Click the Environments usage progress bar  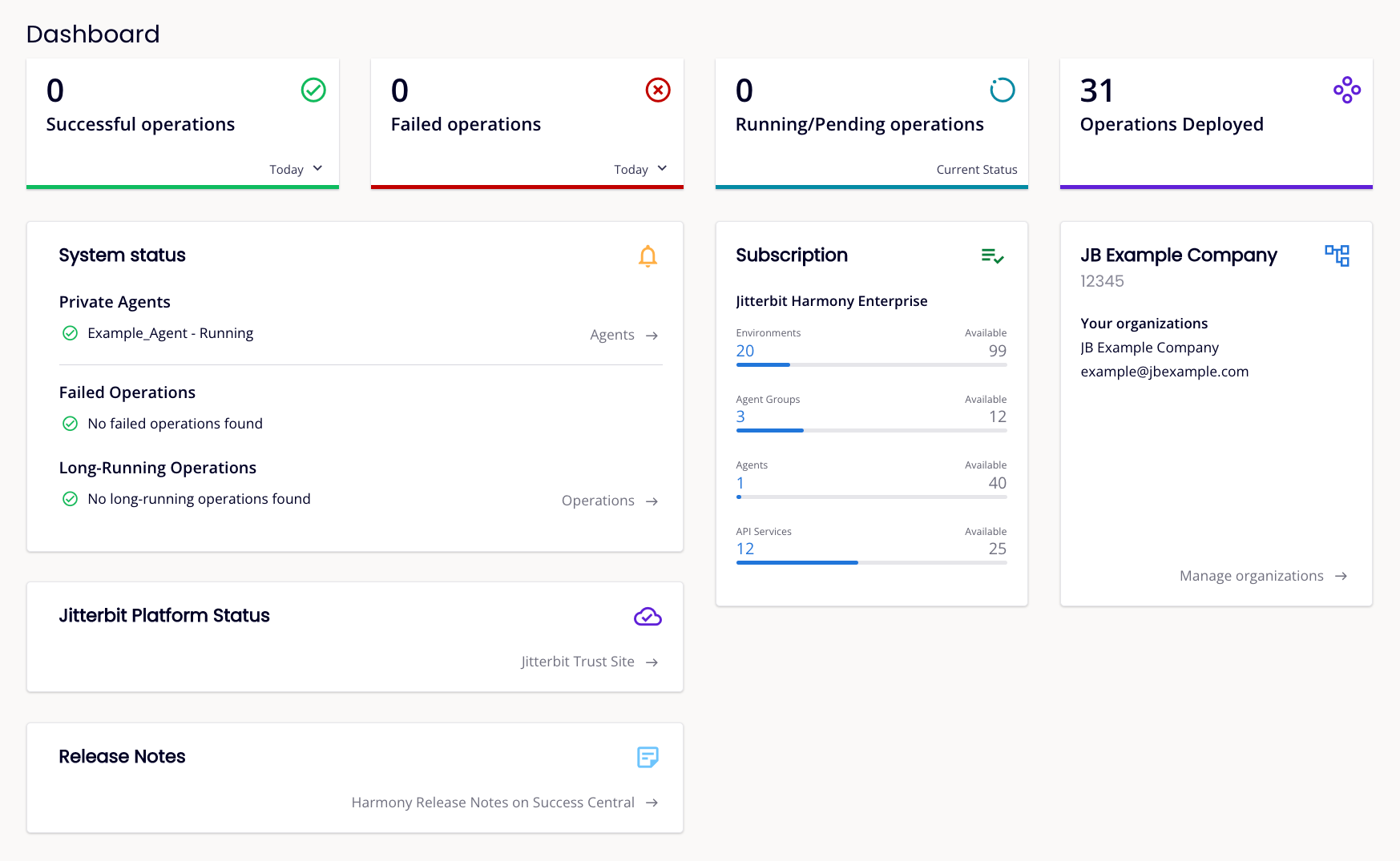(x=871, y=365)
